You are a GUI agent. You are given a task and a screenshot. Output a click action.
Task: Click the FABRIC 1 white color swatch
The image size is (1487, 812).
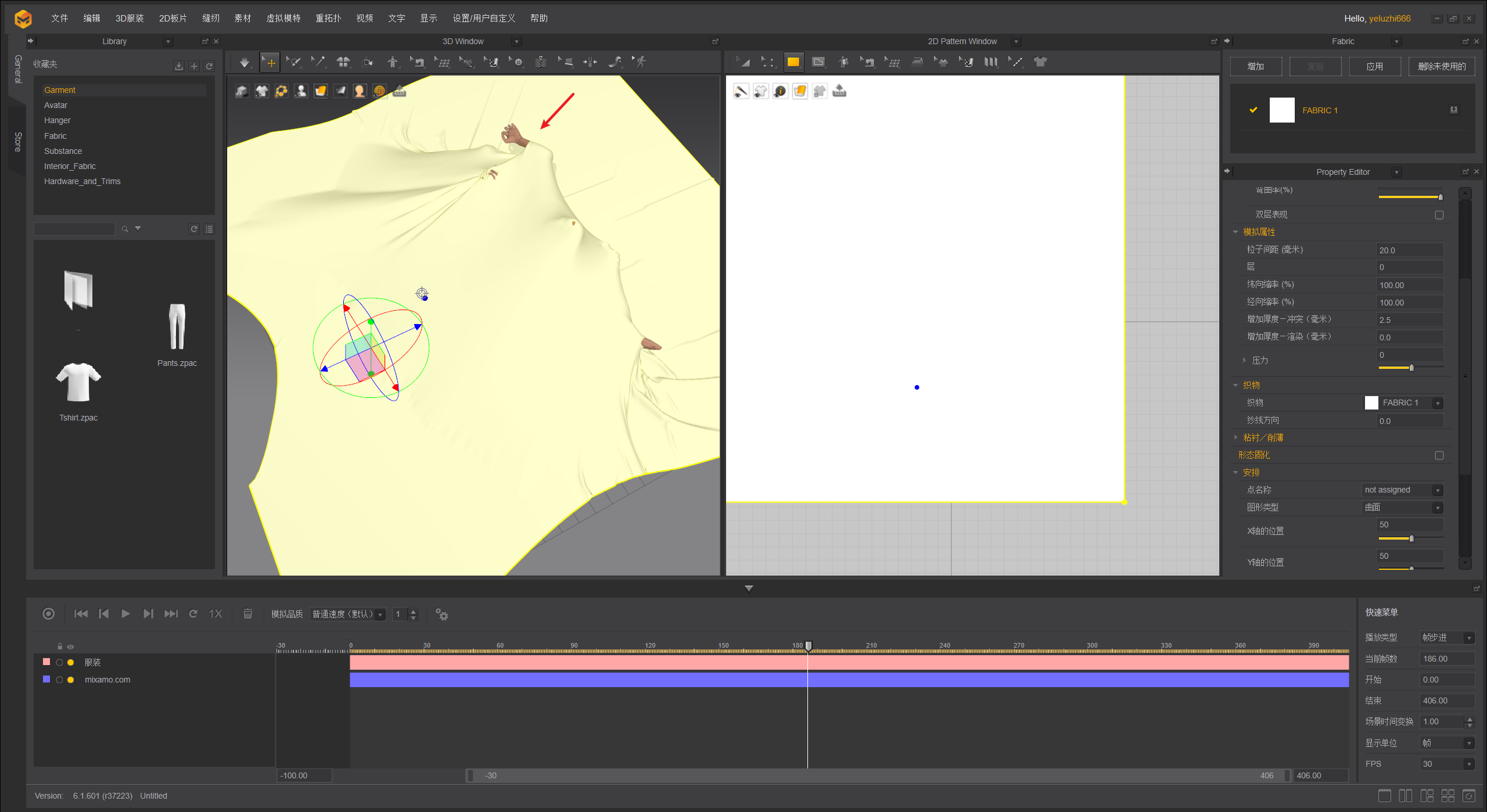[1281, 110]
